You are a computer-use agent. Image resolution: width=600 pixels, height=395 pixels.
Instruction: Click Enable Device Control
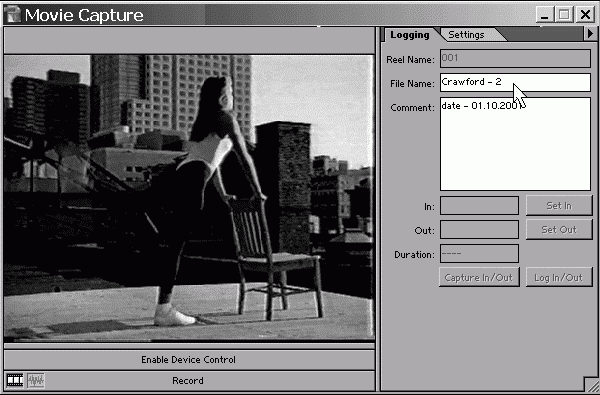point(189,360)
